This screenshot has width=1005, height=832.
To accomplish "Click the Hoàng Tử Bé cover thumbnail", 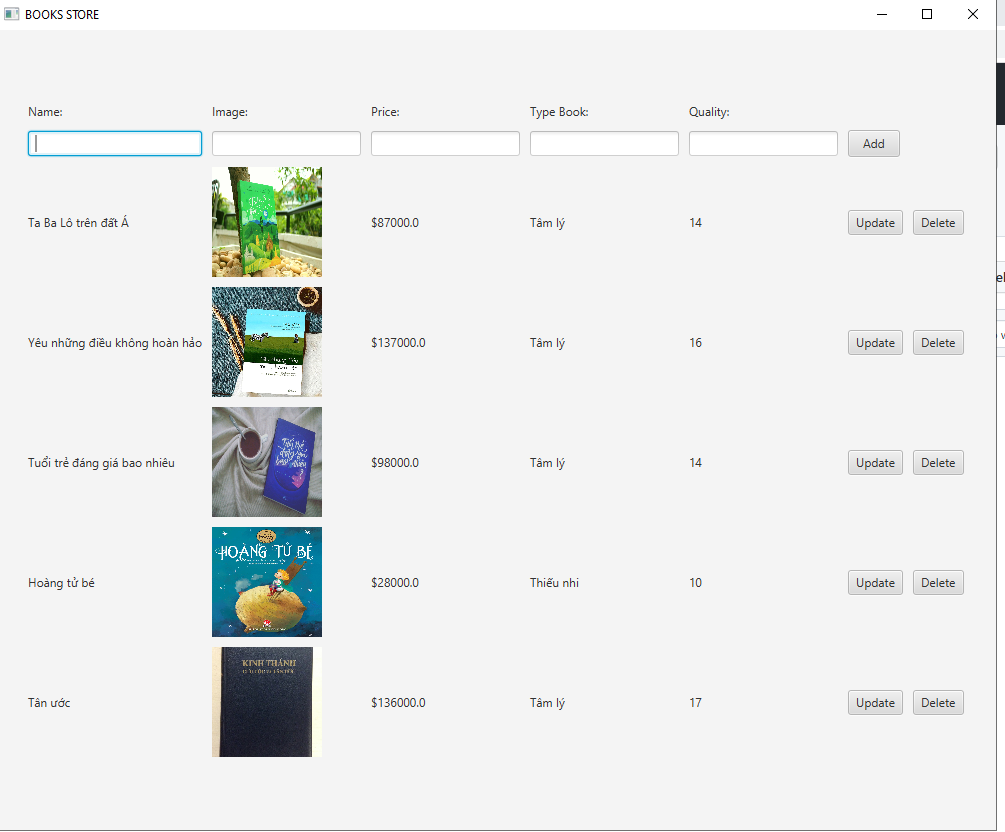I will coord(267,581).
